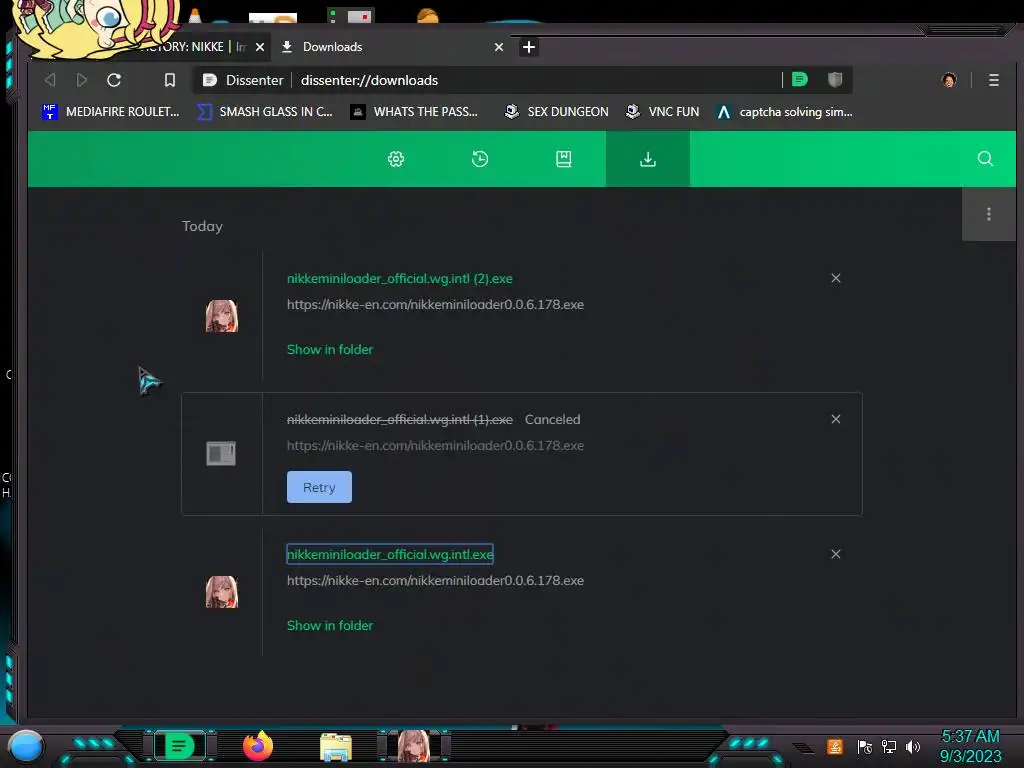Open the Start orb on taskbar
Screen dimensions: 1024x768
(x=26, y=746)
